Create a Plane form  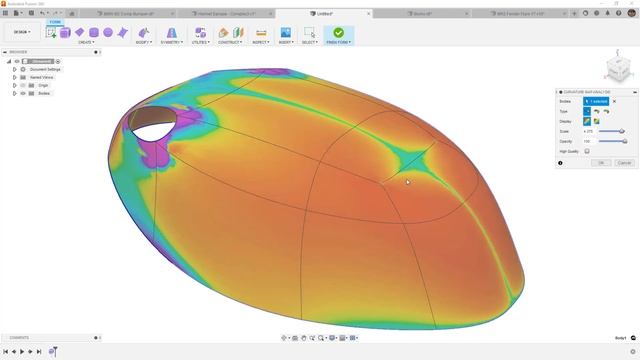[80, 32]
